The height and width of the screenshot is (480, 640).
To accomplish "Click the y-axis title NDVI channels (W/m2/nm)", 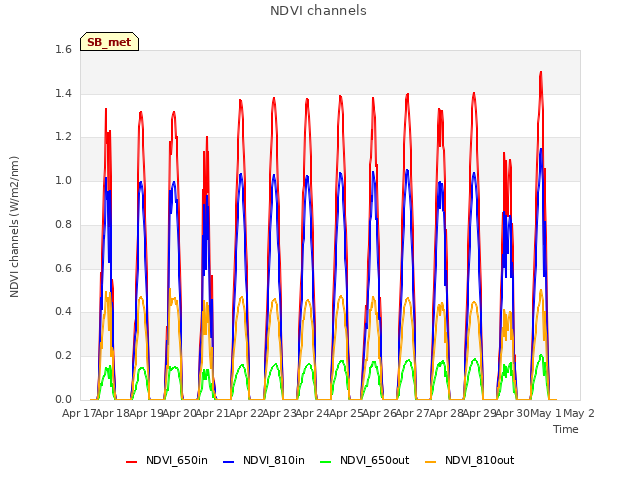I will pyautogui.click(x=14, y=227).
